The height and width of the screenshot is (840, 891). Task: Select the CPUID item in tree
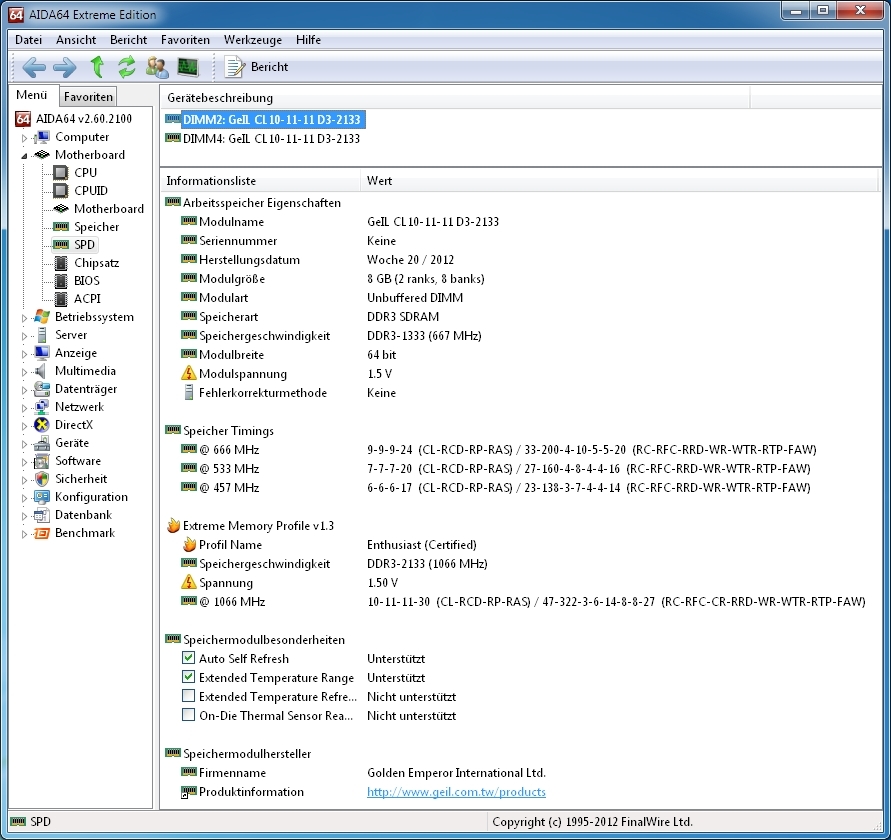click(90, 191)
